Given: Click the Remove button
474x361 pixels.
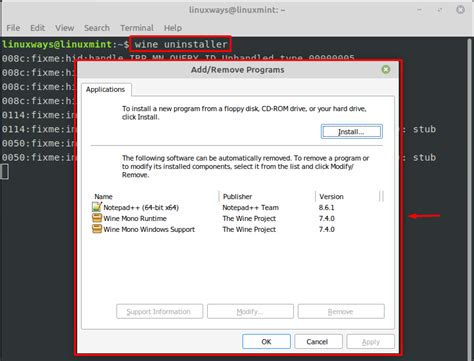Looking at the screenshot, I should click(x=341, y=311).
